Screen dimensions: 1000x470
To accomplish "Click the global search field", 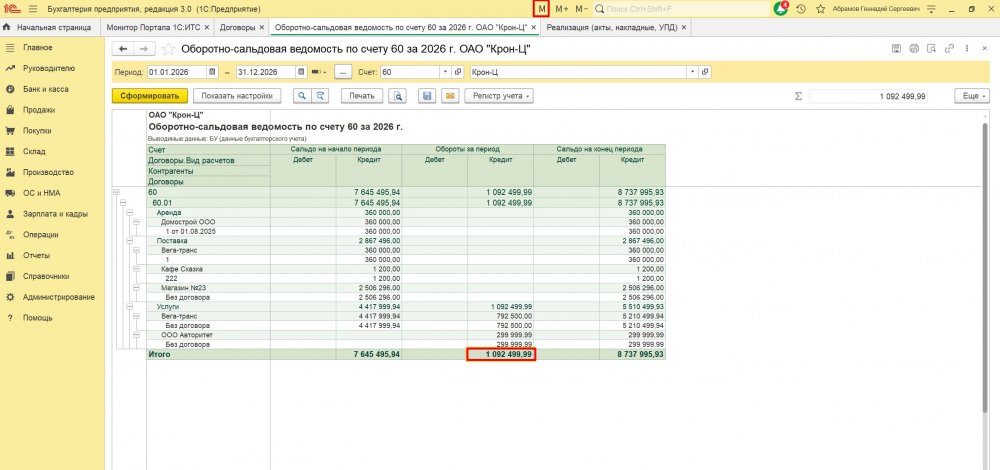I will 682,9.
